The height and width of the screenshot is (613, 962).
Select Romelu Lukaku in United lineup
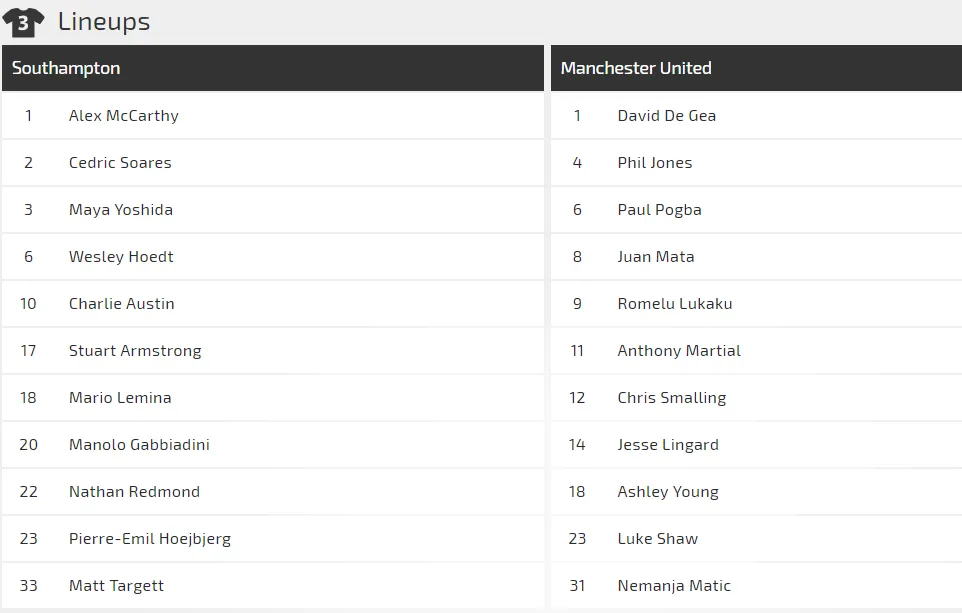click(675, 304)
